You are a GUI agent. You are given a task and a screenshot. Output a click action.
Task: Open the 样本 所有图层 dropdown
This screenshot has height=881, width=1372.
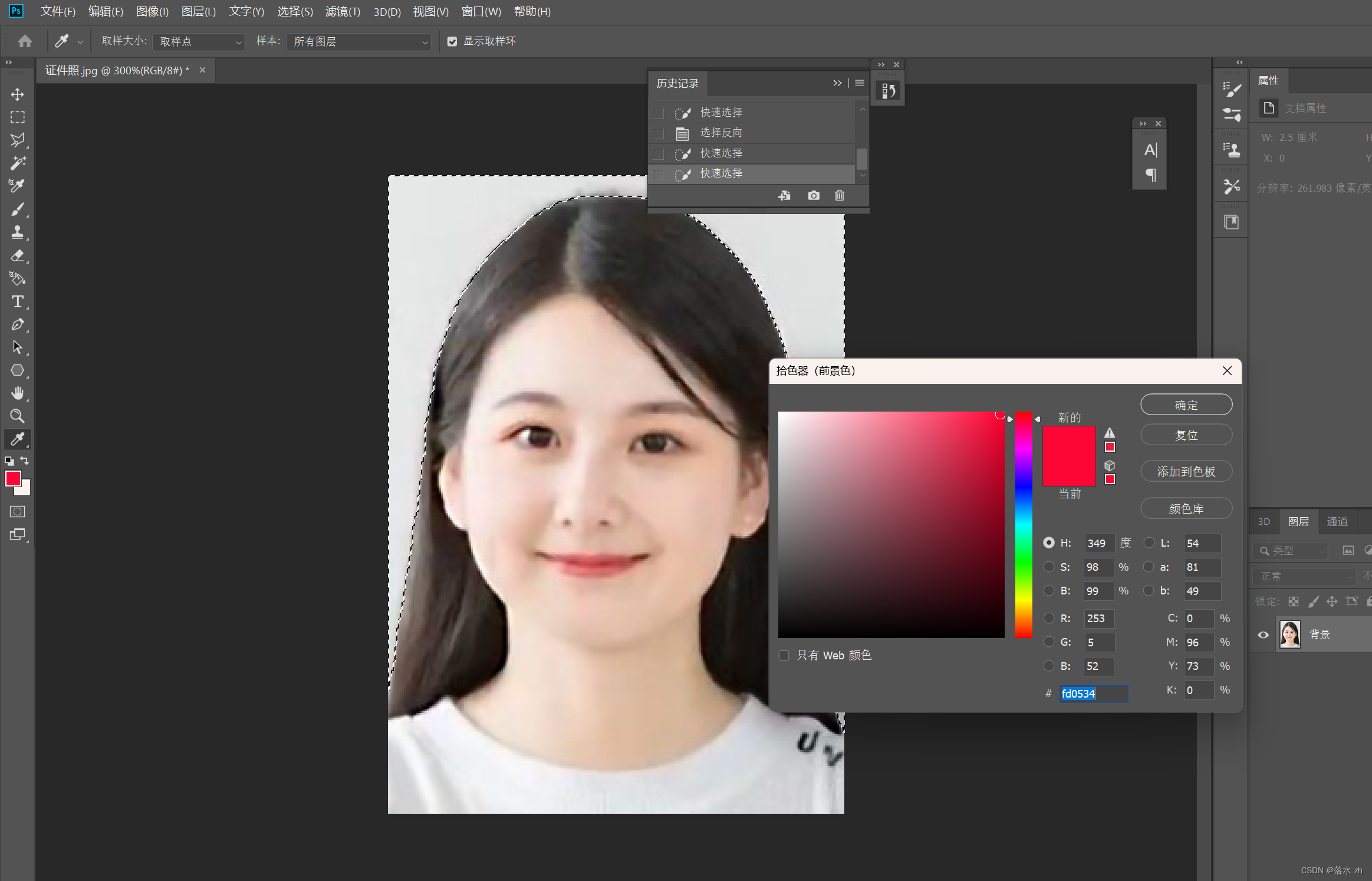(x=359, y=42)
